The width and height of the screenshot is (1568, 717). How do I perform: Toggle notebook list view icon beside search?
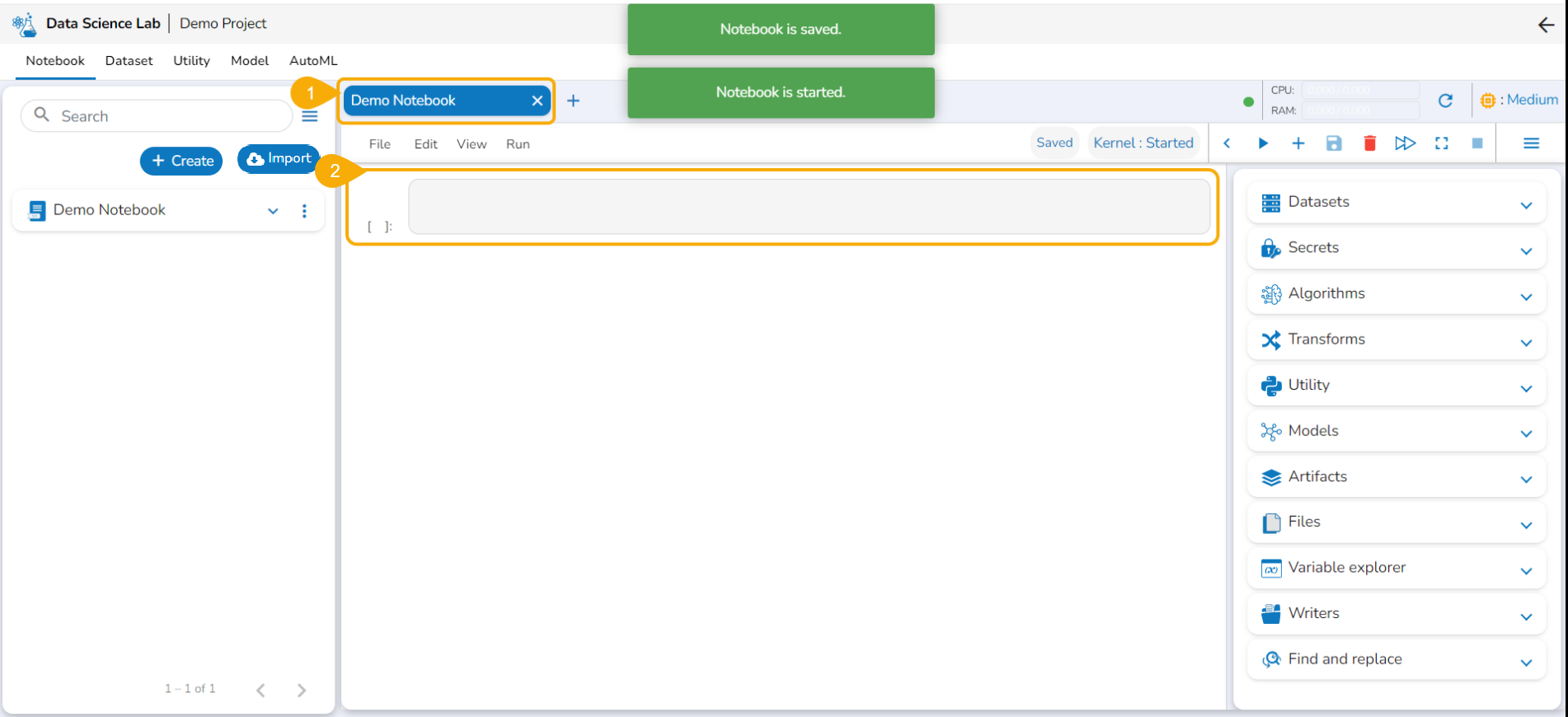coord(310,116)
